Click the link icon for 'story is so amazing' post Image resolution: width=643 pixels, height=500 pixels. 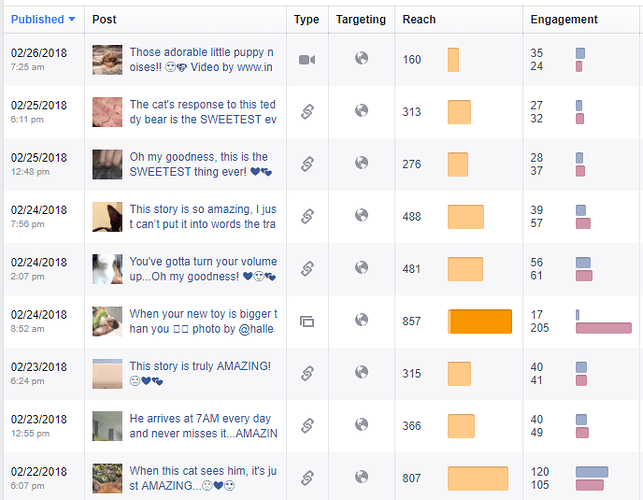[x=307, y=216]
